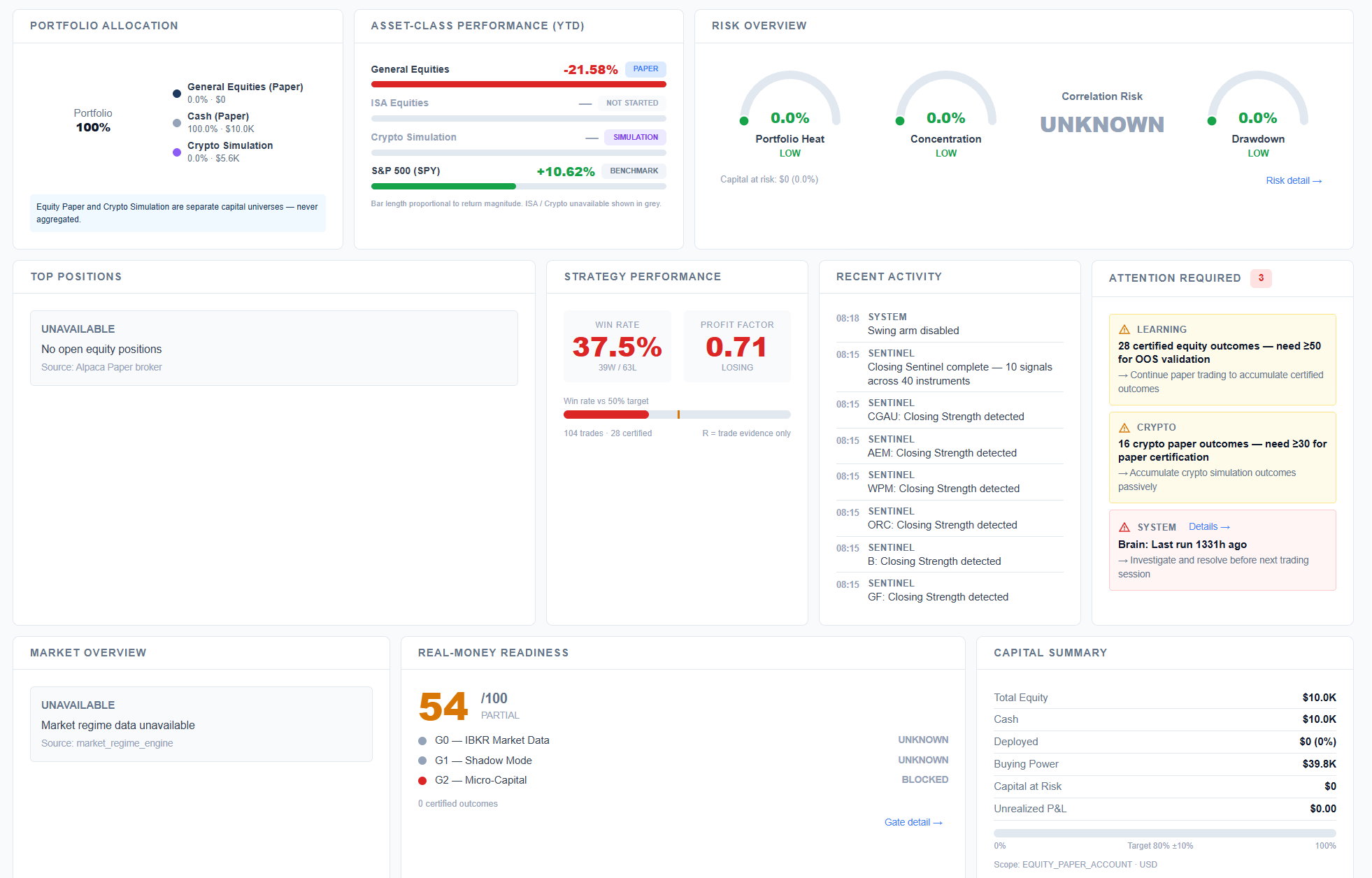The image size is (1372, 878).
Task: Click the G2 BLOCKED status label
Action: (924, 779)
